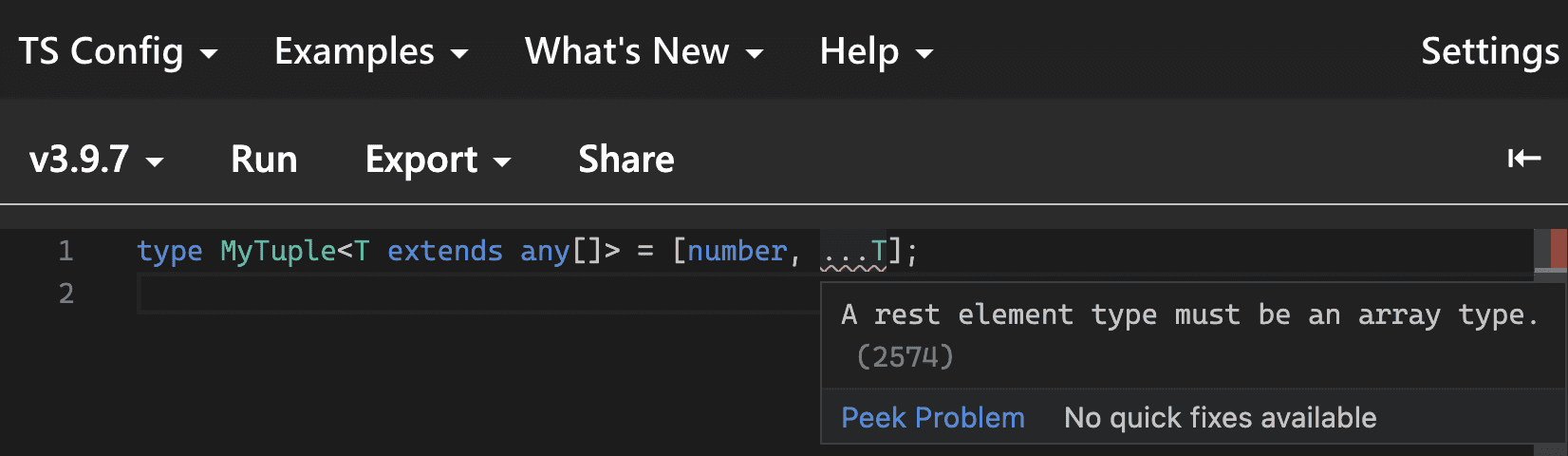Open the v3.9.7 TypeScript version dropdown
This screenshot has width=1568, height=456.
(96, 160)
